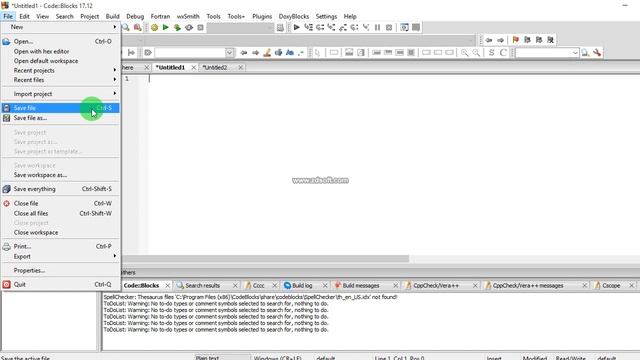Click the editor horizontal scrollbar

pyautogui.click(x=265, y=259)
